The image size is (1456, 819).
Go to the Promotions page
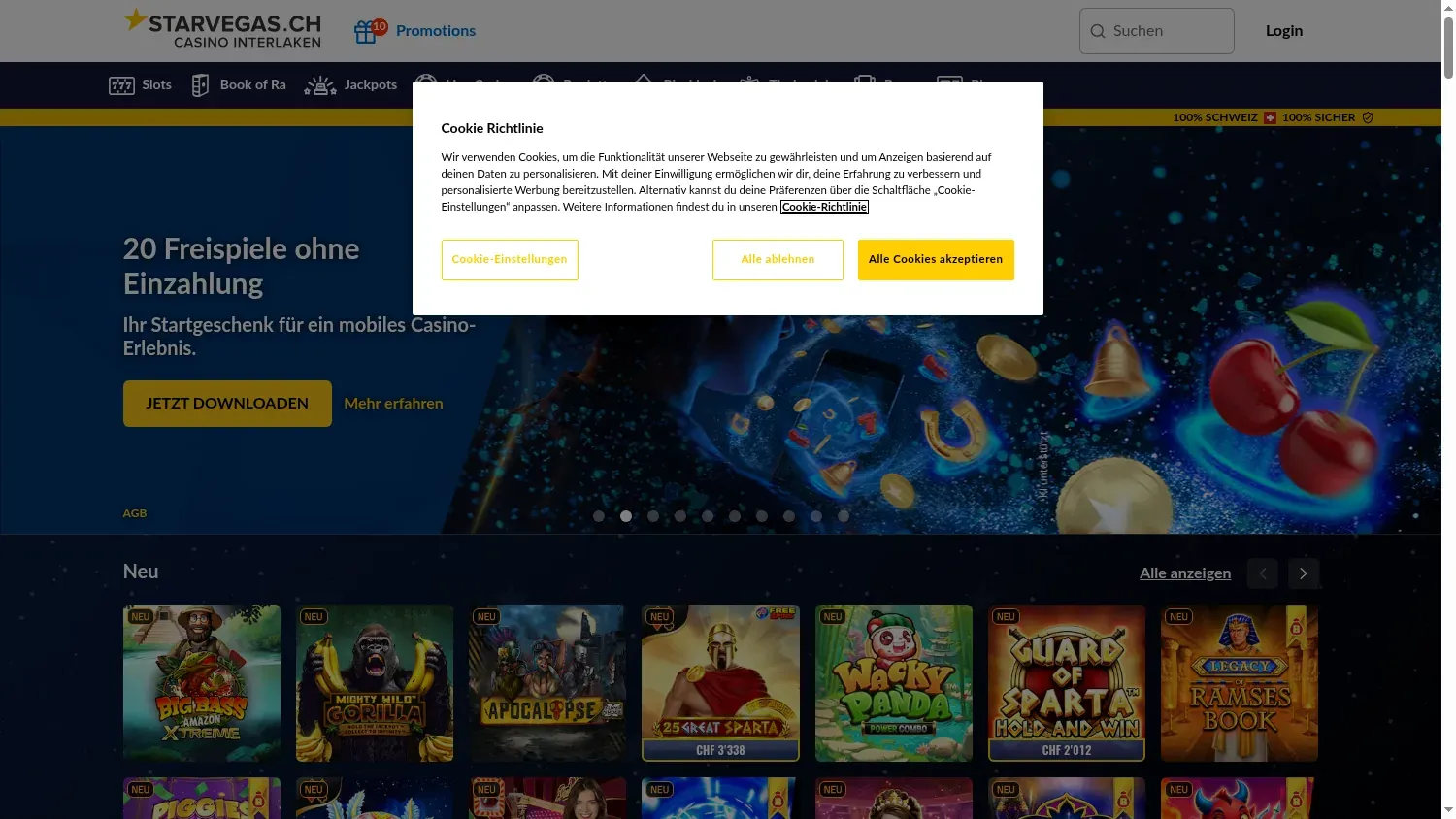pos(436,31)
